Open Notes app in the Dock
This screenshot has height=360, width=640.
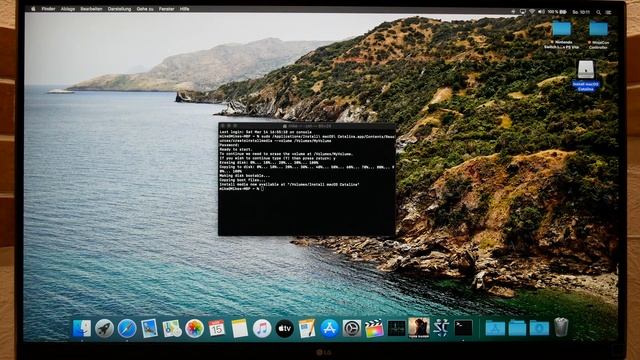click(240, 328)
